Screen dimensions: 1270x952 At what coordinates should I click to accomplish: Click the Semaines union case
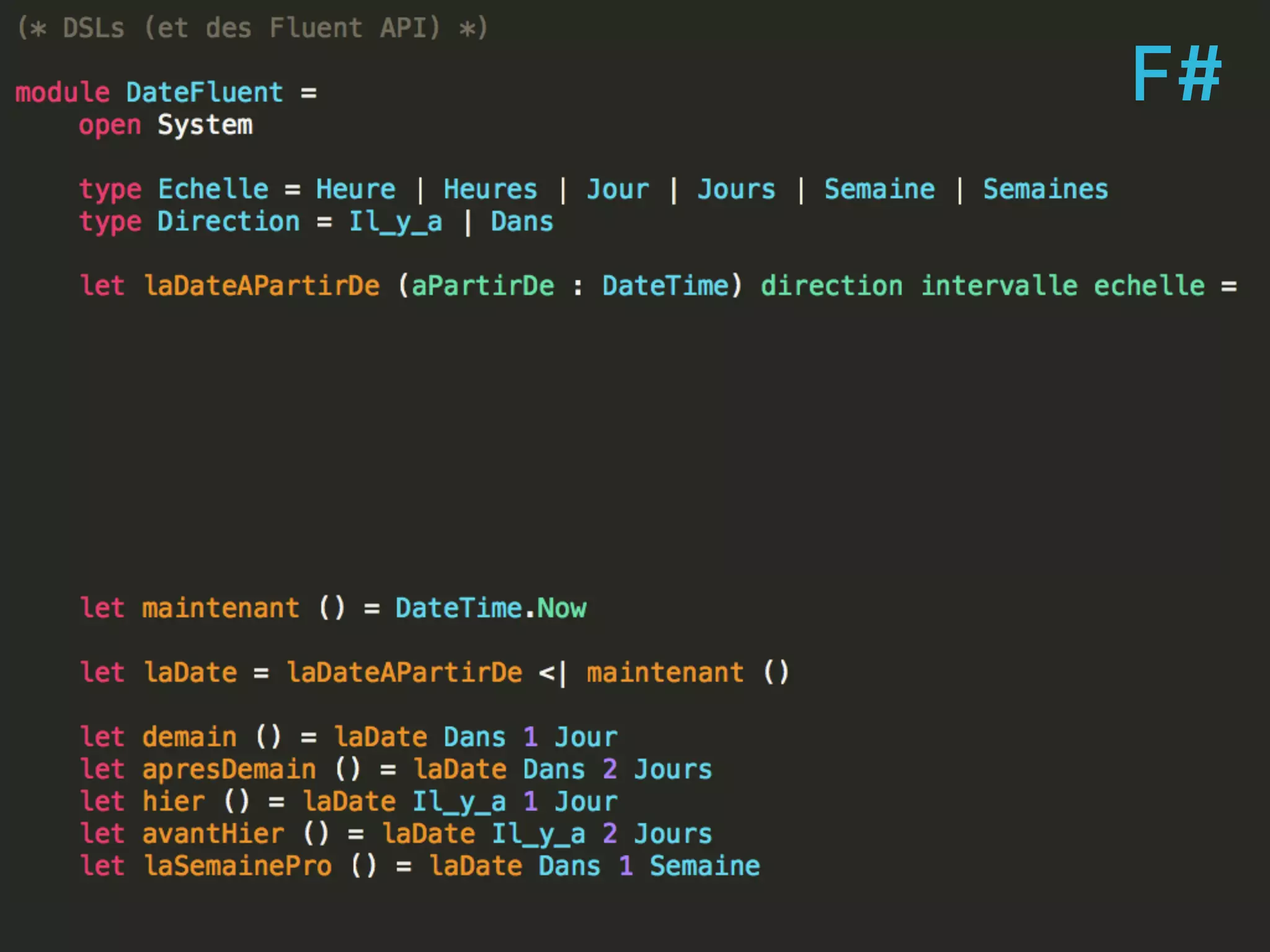1045,190
